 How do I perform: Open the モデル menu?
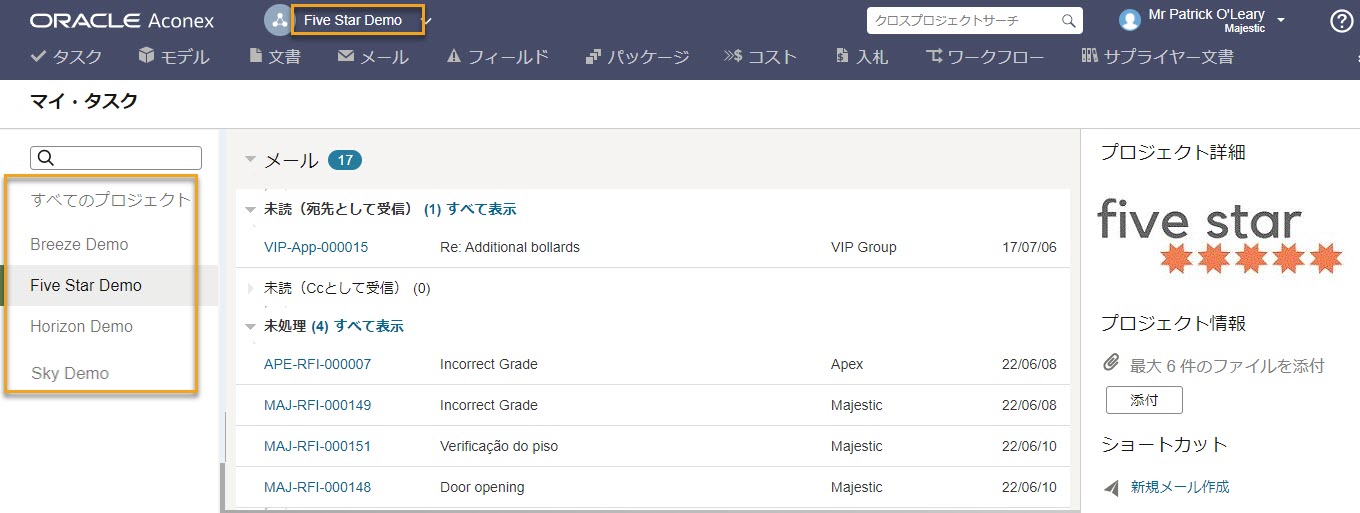click(174, 57)
